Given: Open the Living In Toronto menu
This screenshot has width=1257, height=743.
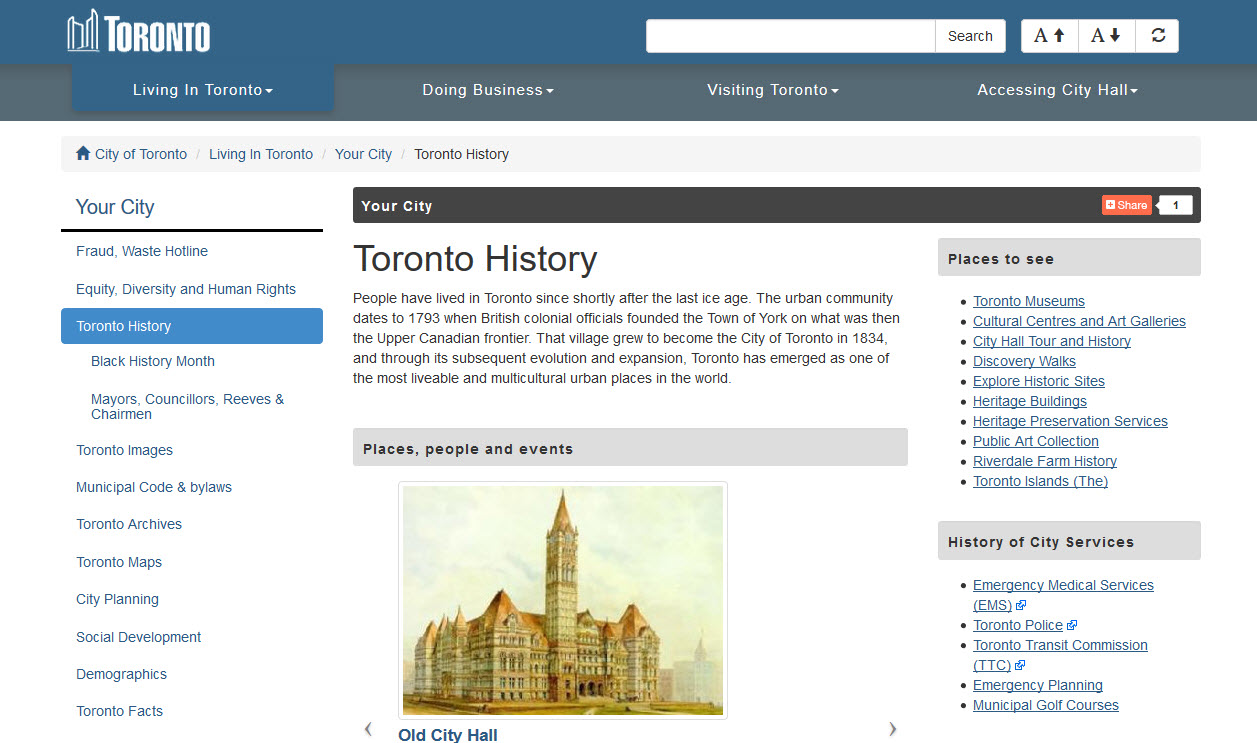Looking at the screenshot, I should pyautogui.click(x=203, y=90).
